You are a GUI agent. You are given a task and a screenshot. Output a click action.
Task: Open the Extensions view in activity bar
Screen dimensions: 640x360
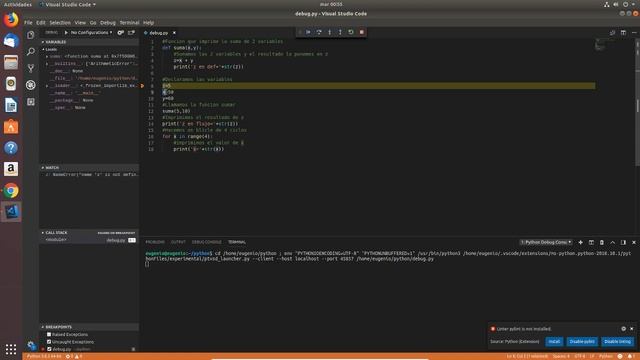(31, 102)
